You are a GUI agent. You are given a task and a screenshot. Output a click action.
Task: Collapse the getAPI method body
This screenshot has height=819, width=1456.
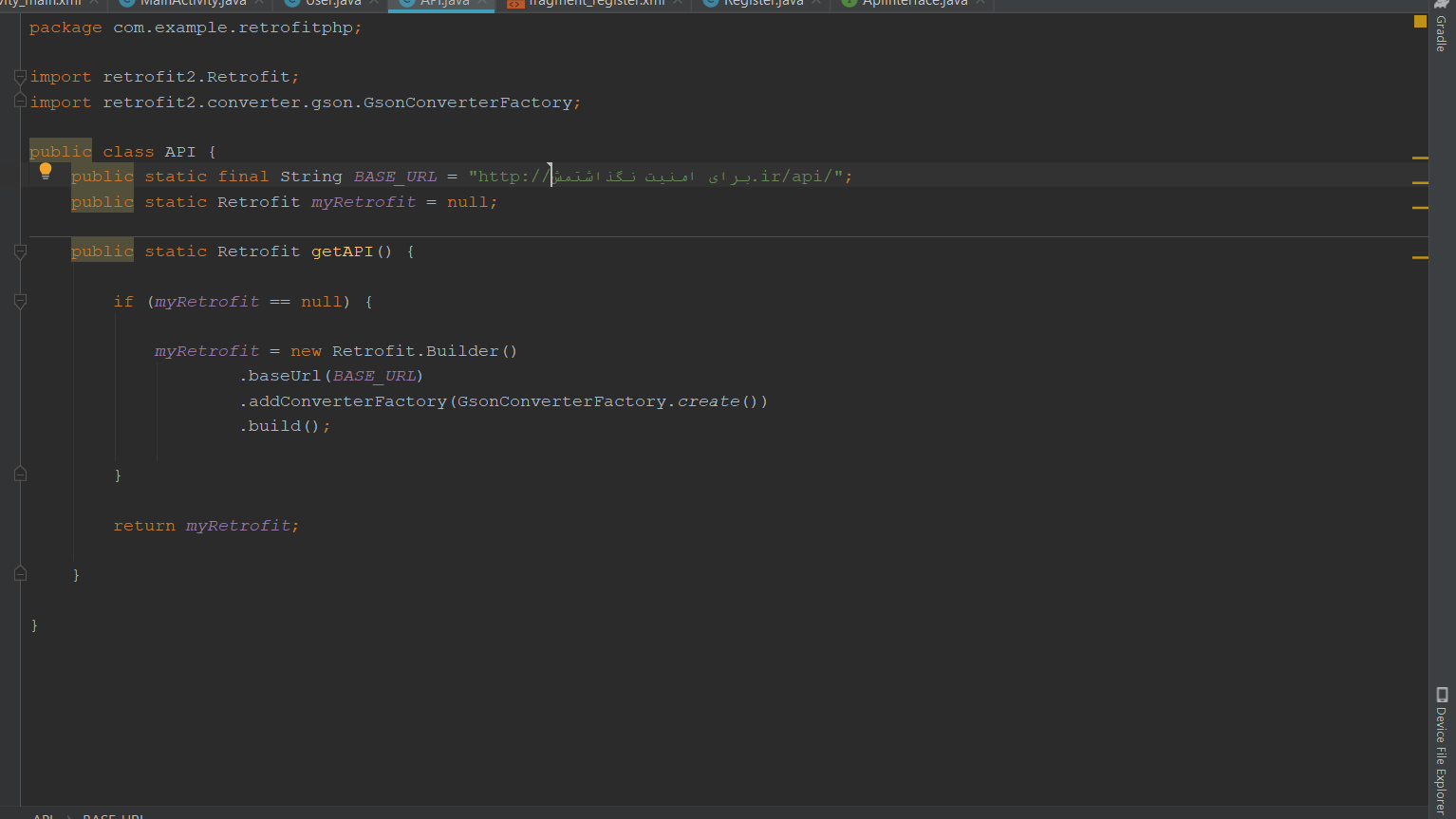click(x=19, y=251)
